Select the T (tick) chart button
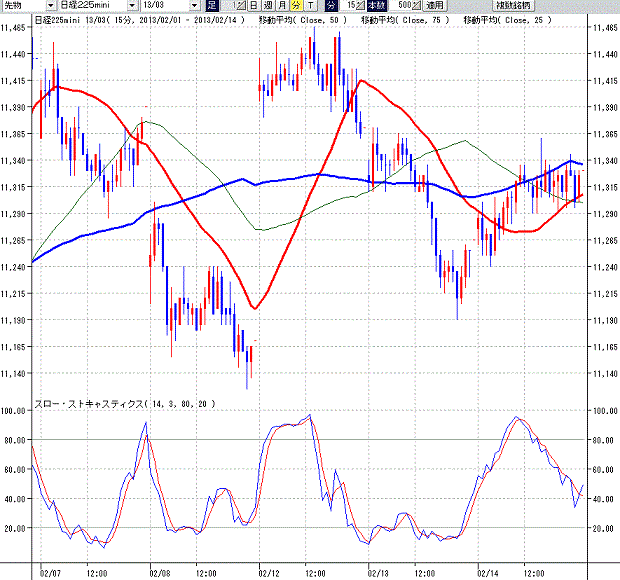Viewport: 620px width, 580px height. 311,5
